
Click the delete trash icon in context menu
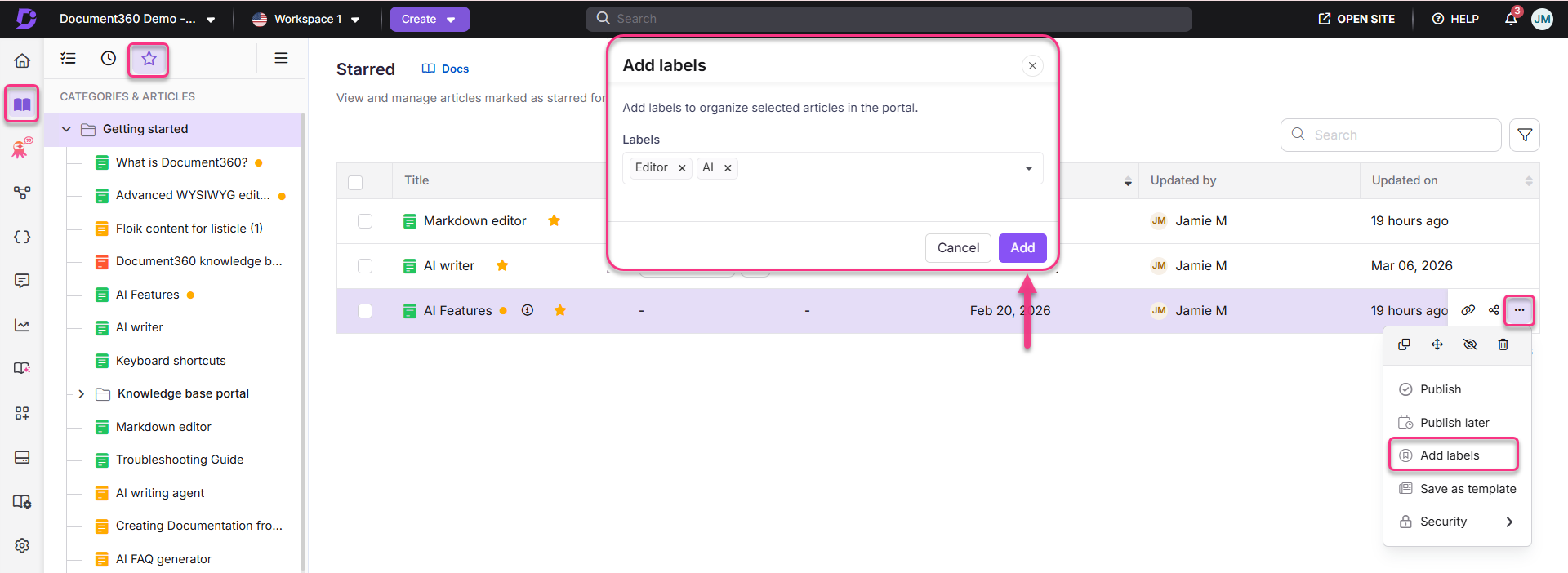coord(1503,344)
